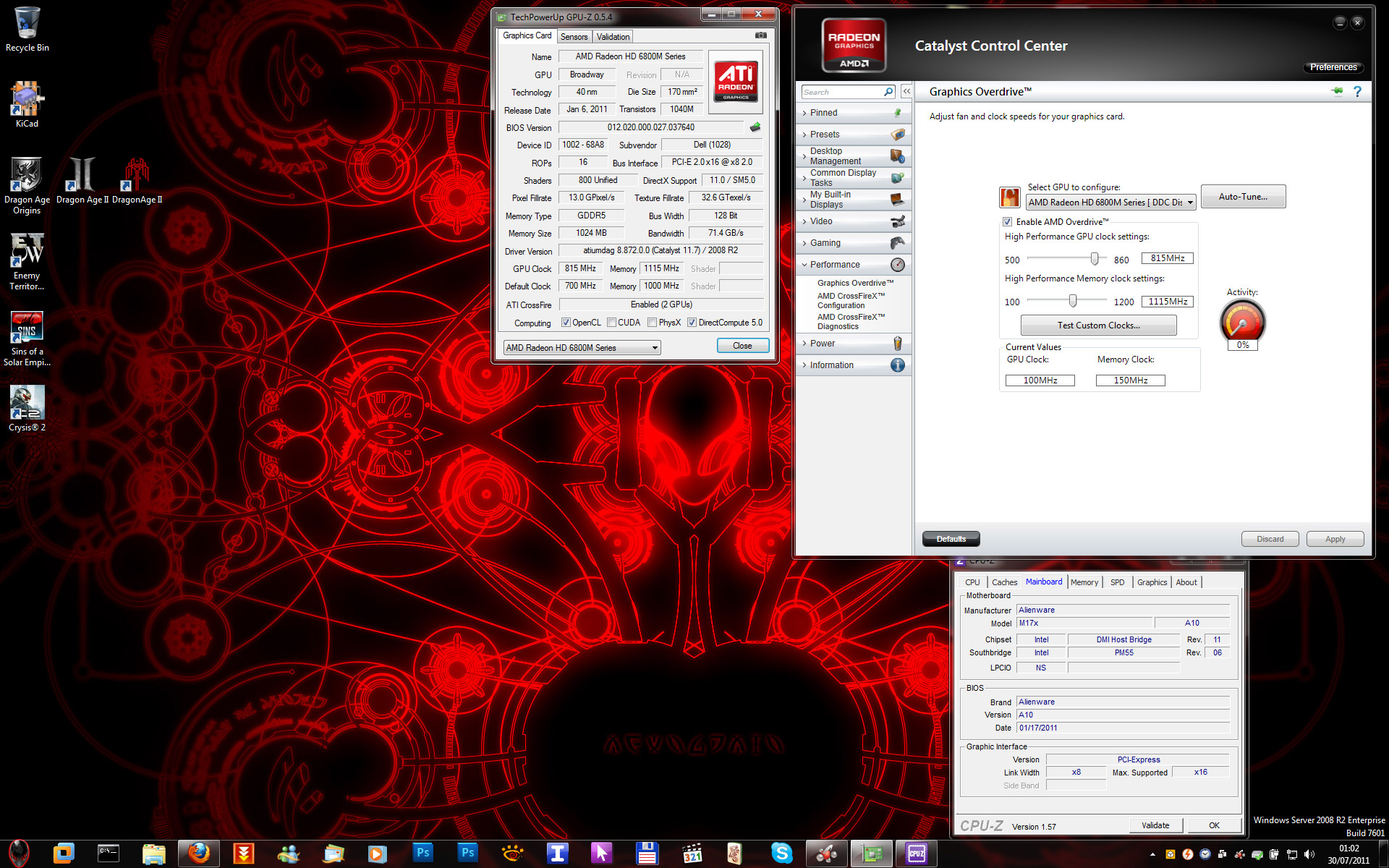Collapse Performance section in sidebar

(853, 265)
